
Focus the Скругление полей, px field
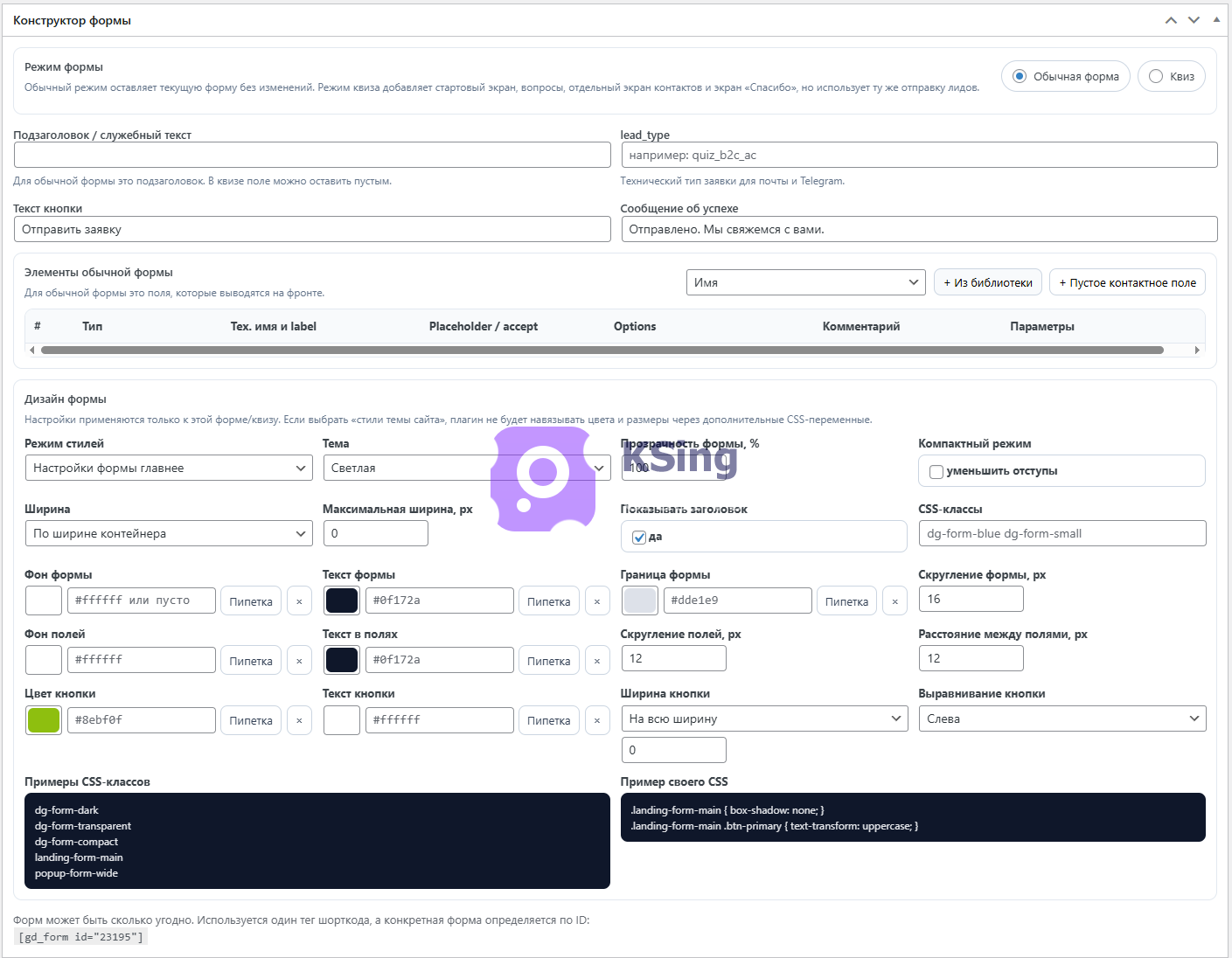674,658
